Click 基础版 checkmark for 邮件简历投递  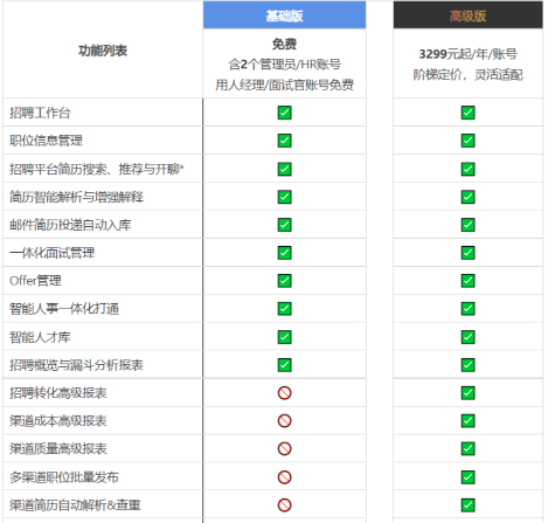(284, 225)
